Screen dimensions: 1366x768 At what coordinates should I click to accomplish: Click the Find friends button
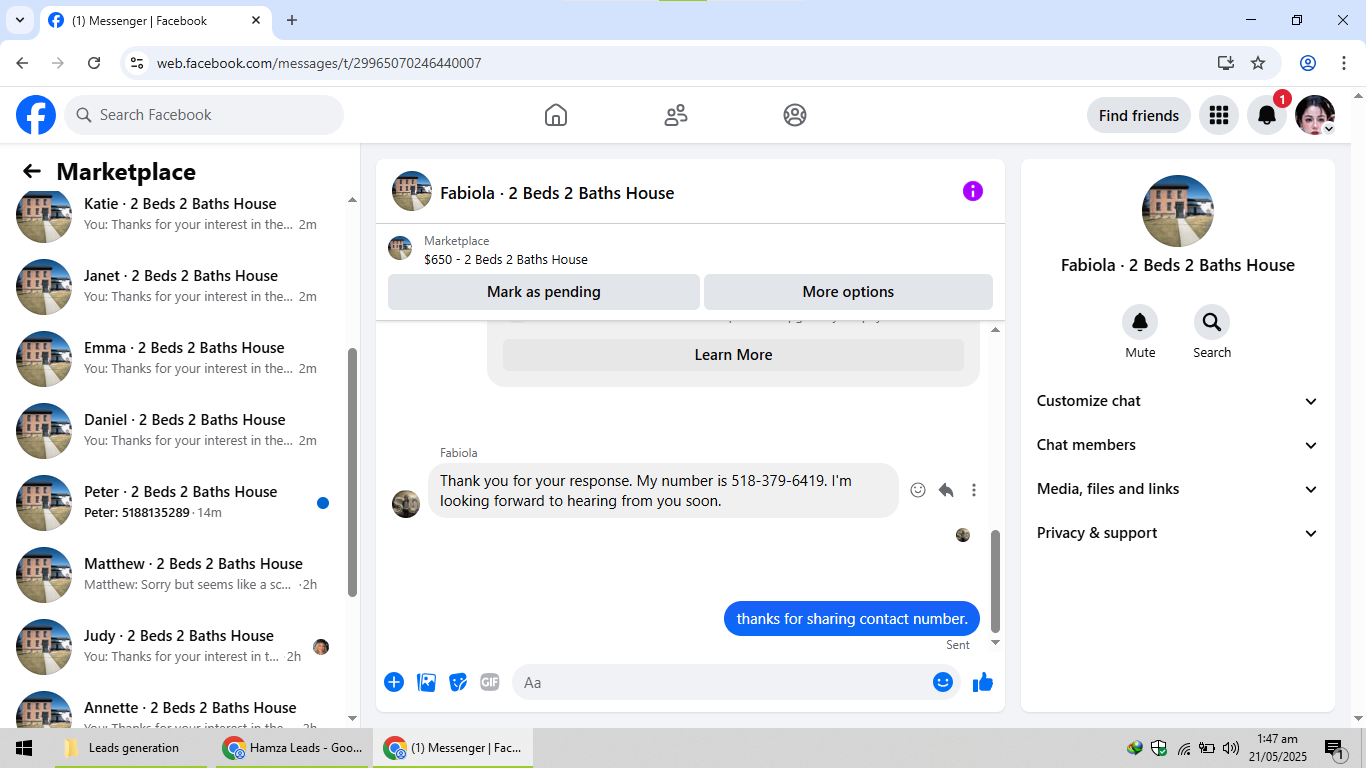click(x=1138, y=115)
